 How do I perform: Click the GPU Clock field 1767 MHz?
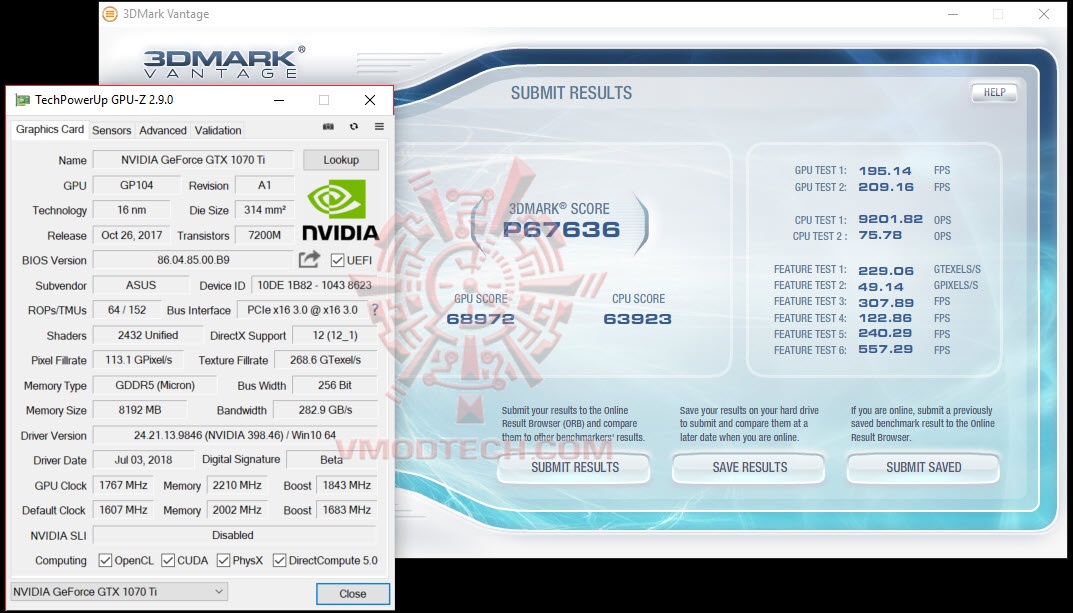tap(123, 485)
